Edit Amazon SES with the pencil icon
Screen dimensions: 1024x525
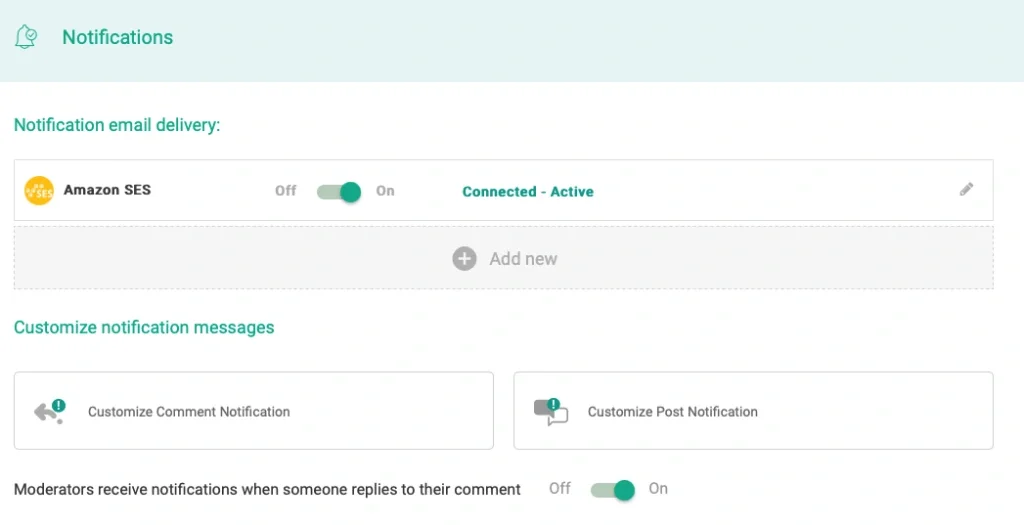click(x=966, y=189)
